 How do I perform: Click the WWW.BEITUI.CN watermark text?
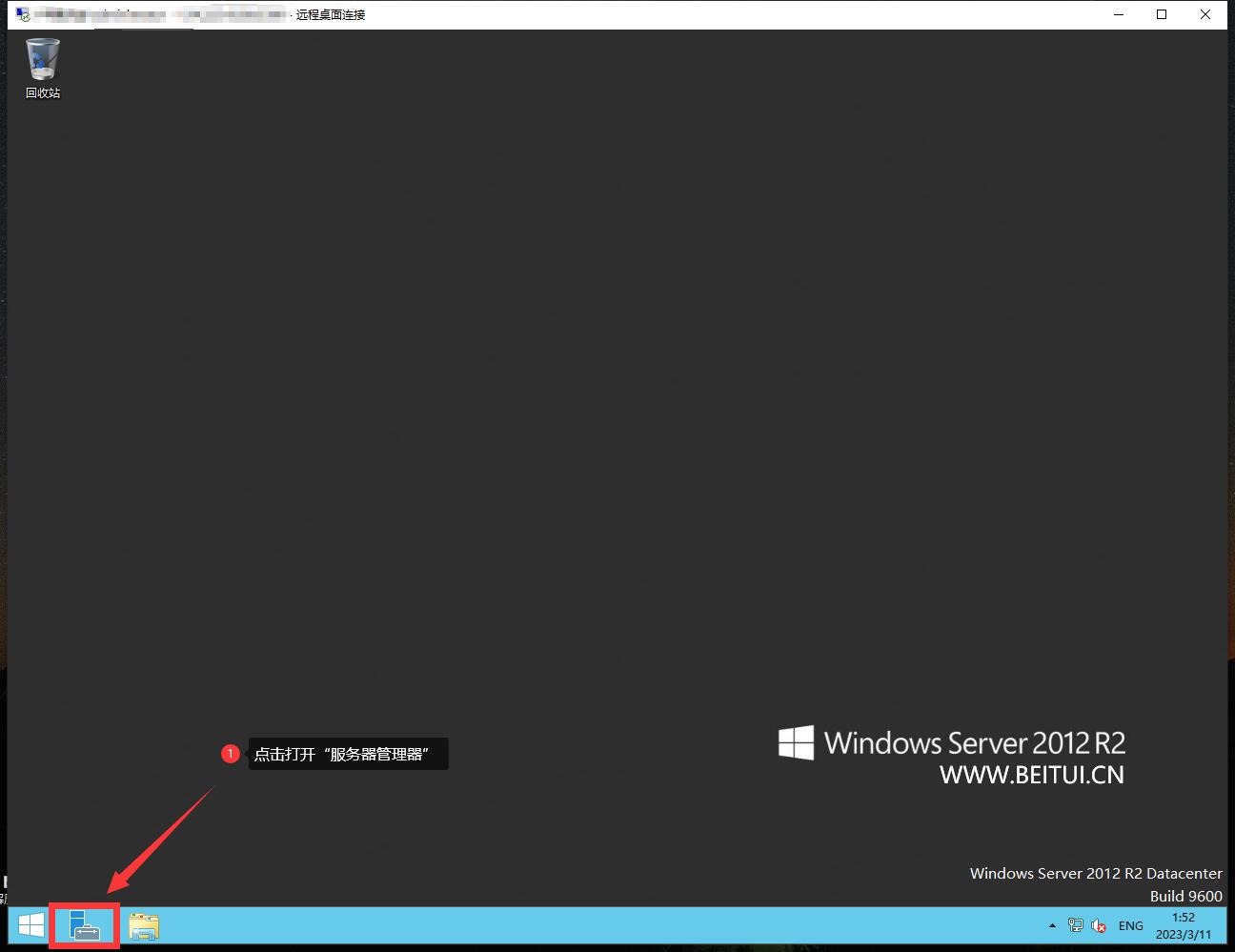1031,775
